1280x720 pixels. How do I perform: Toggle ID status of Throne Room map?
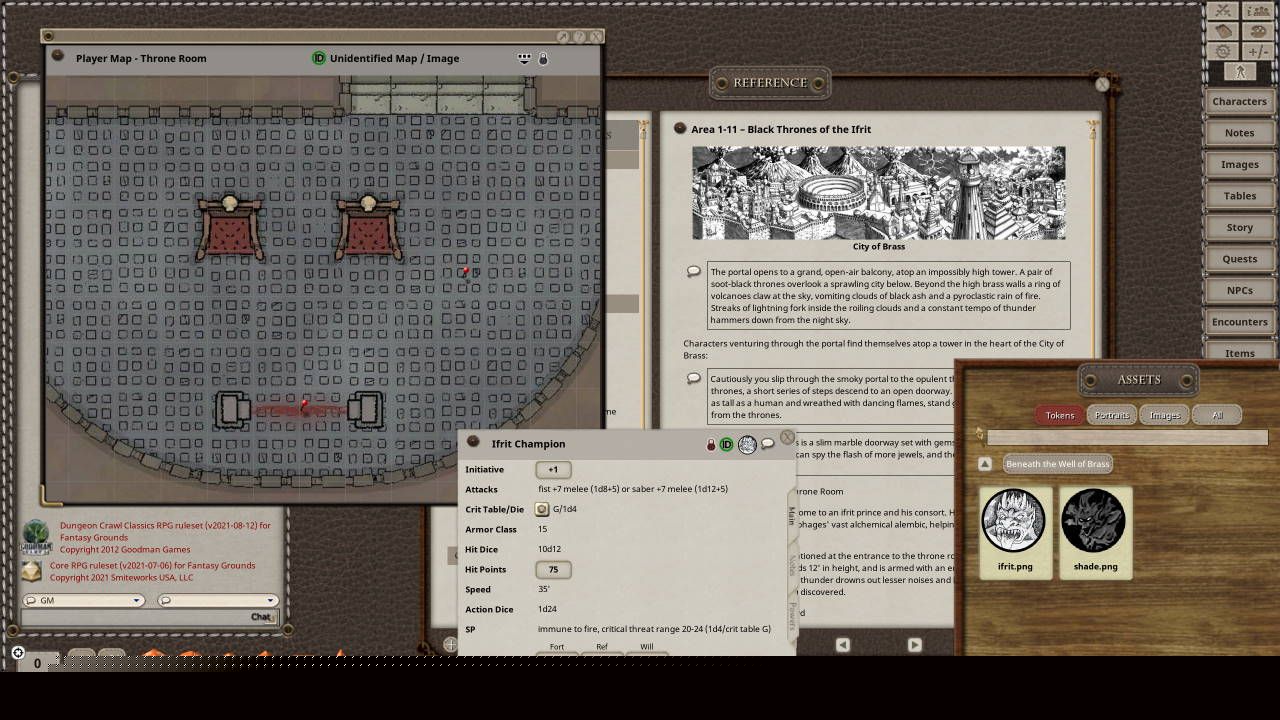tap(319, 59)
